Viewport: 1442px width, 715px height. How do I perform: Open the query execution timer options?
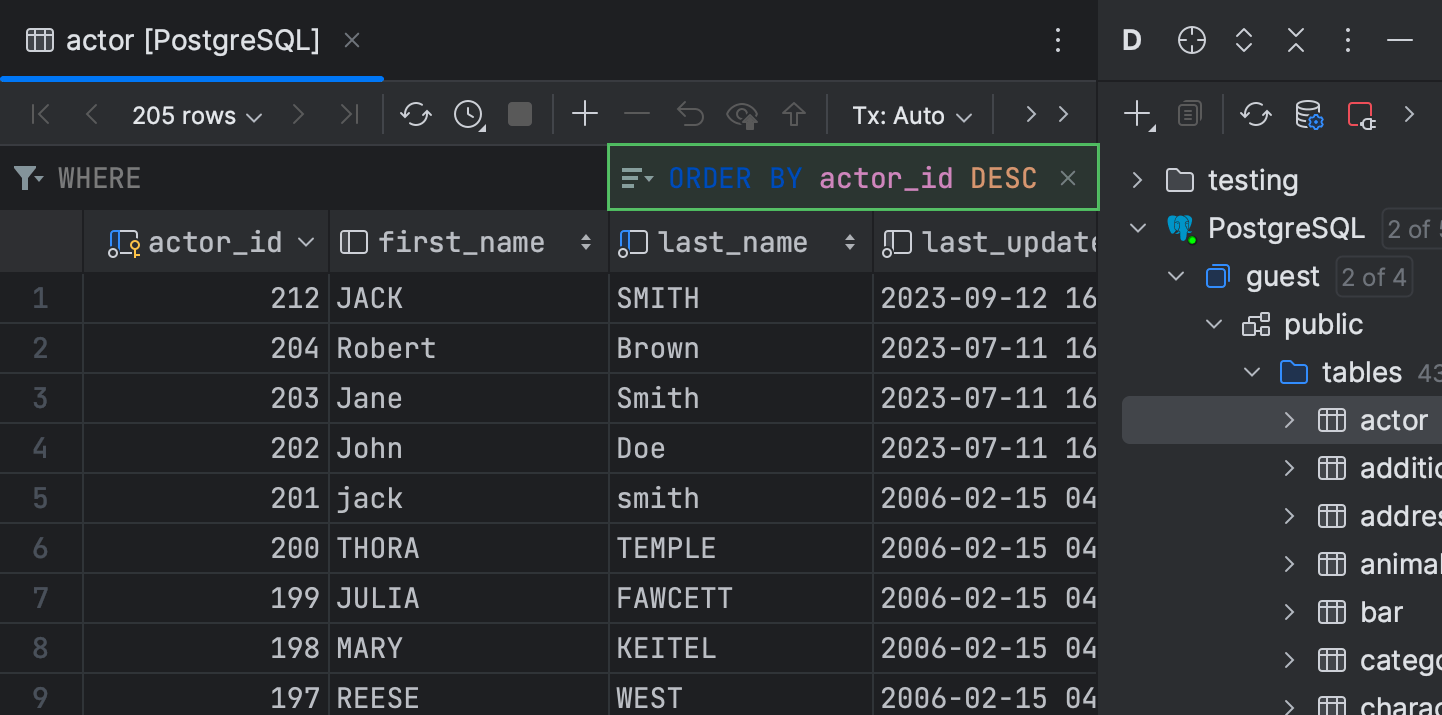coord(468,114)
